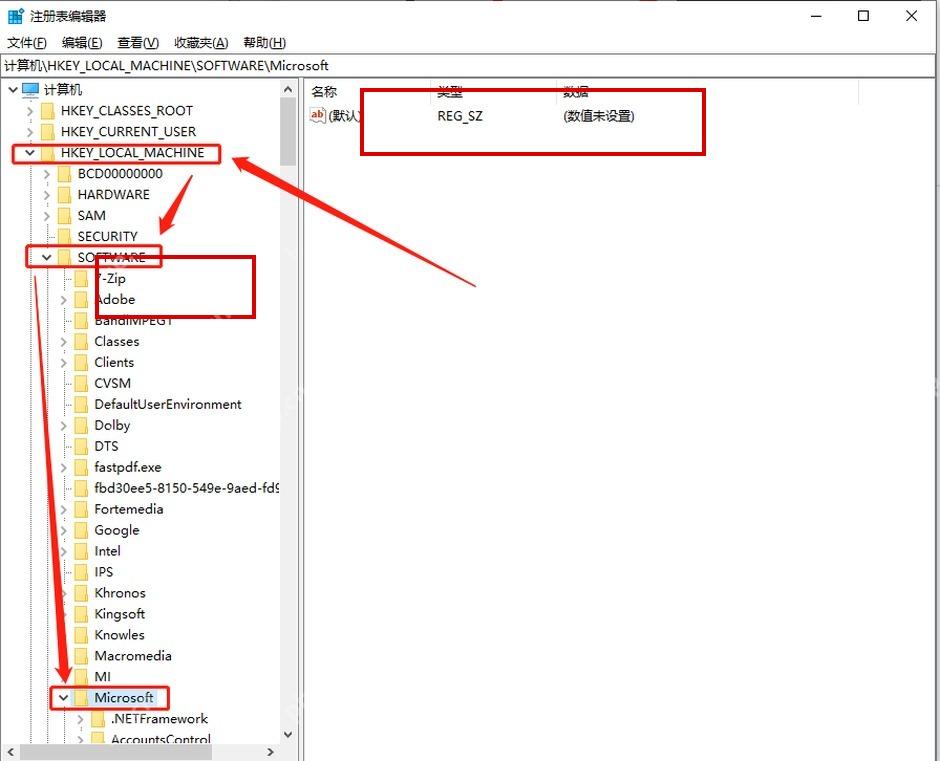The image size is (940, 761).
Task: Click the fastpdf.exe folder icon
Action: tap(81, 467)
